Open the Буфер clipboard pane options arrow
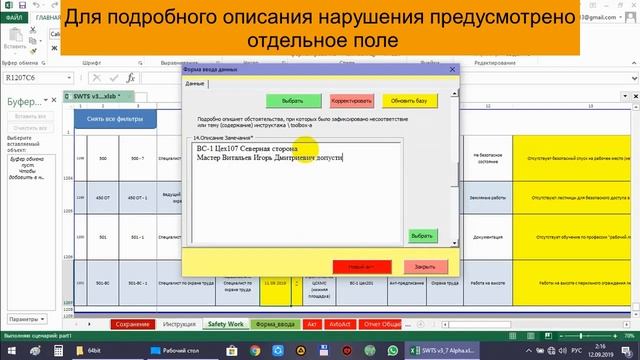 tap(46, 100)
